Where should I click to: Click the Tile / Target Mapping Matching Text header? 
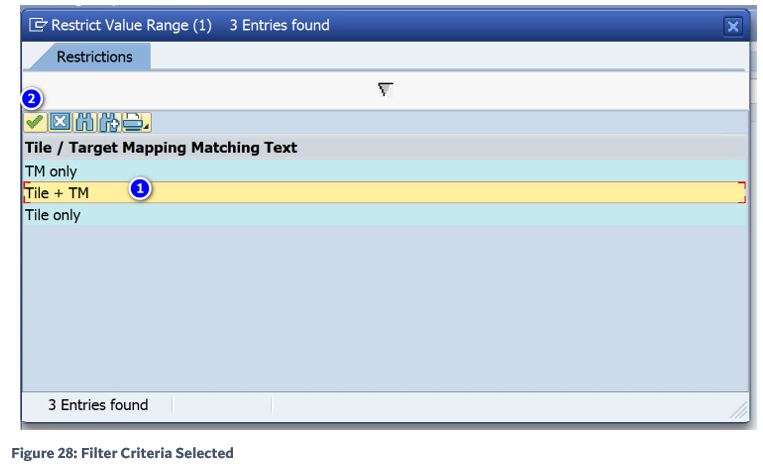[x=160, y=148]
